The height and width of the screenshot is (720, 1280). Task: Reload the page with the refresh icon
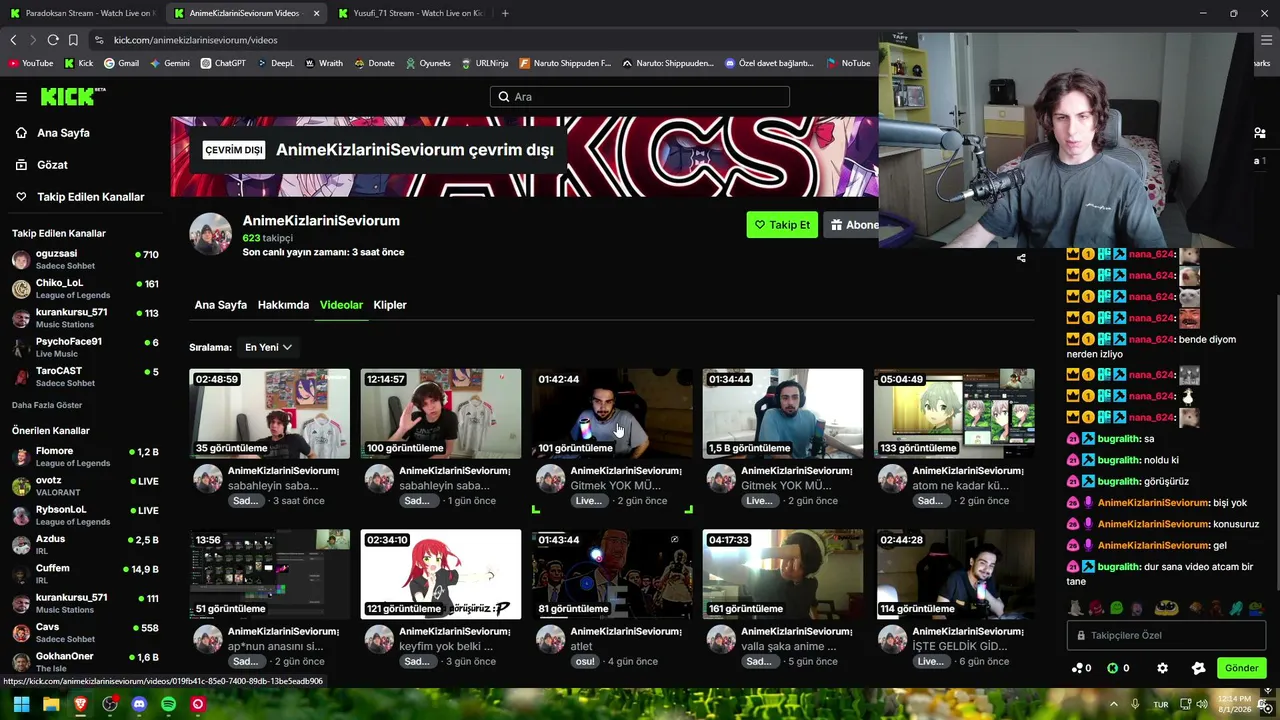point(53,40)
